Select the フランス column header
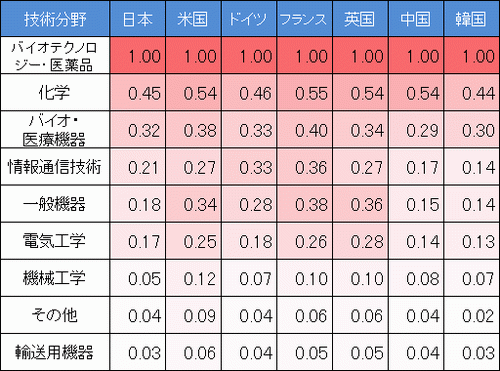This screenshot has width=500, height=371. (x=305, y=18)
